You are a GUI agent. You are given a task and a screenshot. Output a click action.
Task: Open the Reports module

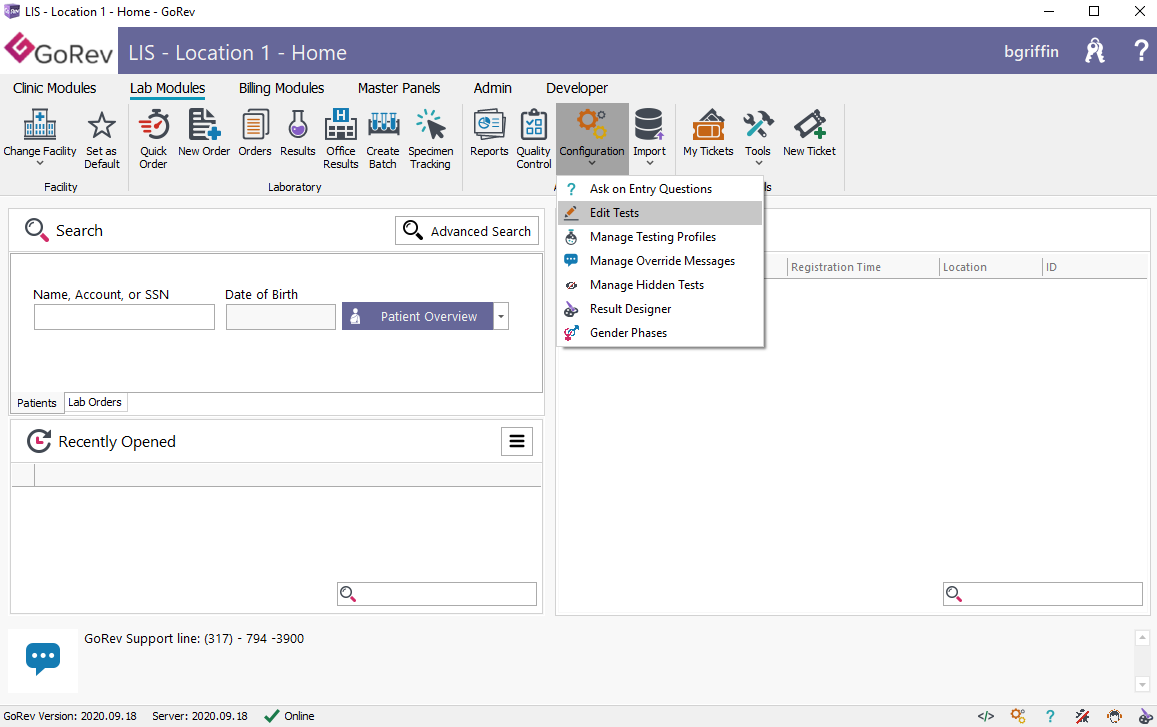(x=489, y=133)
